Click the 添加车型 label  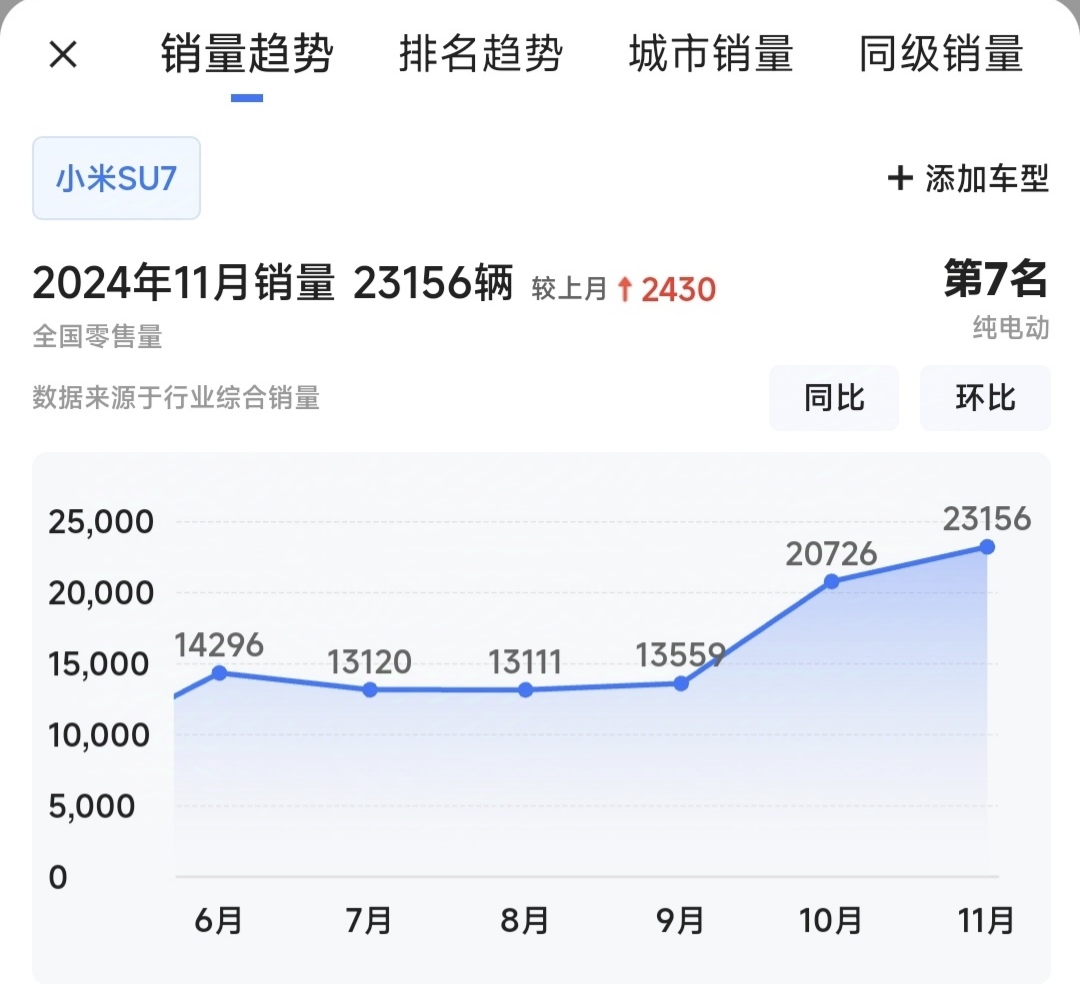[x=986, y=178]
